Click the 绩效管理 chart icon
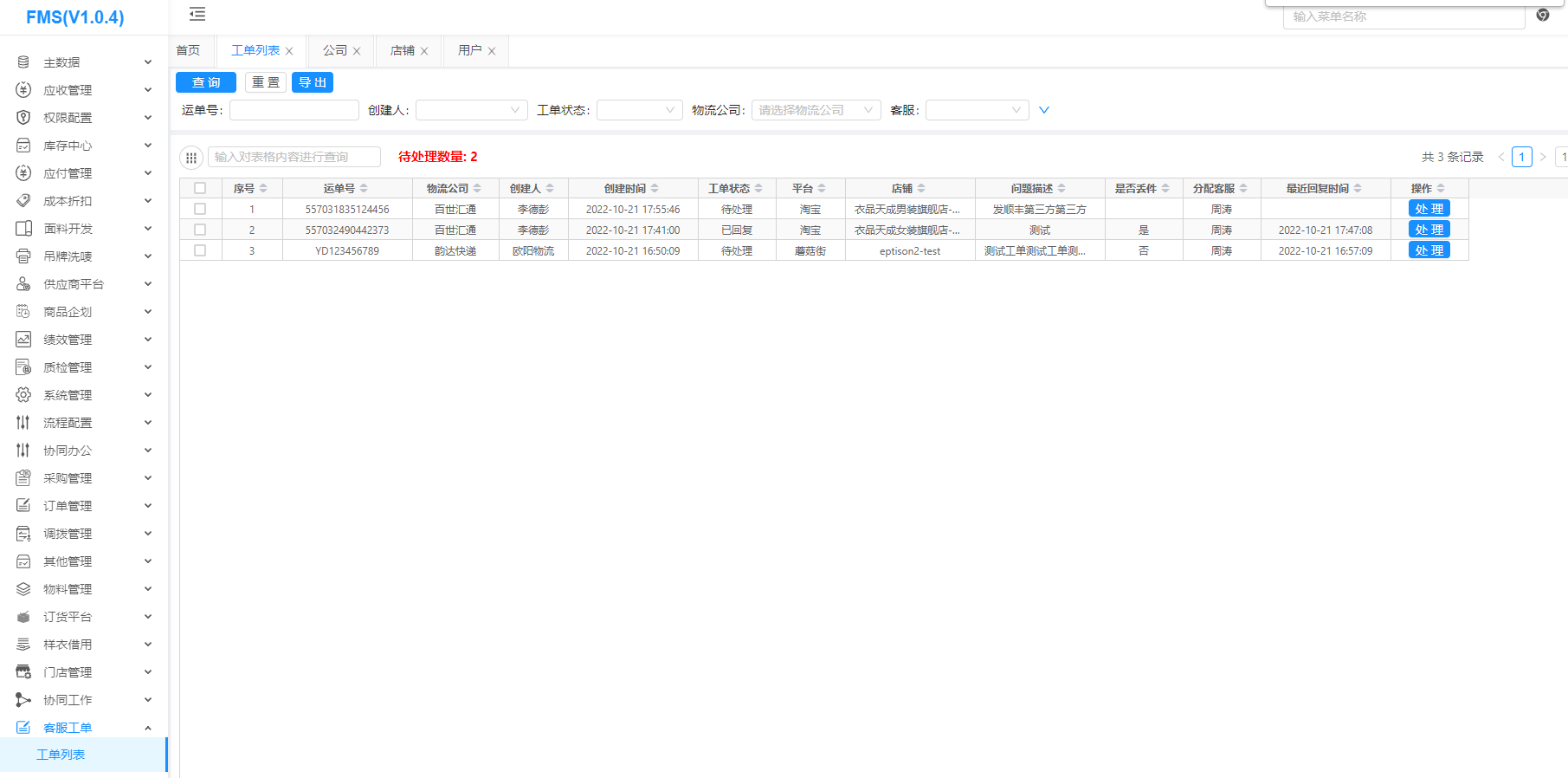This screenshot has height=778, width=1568. coord(23,340)
